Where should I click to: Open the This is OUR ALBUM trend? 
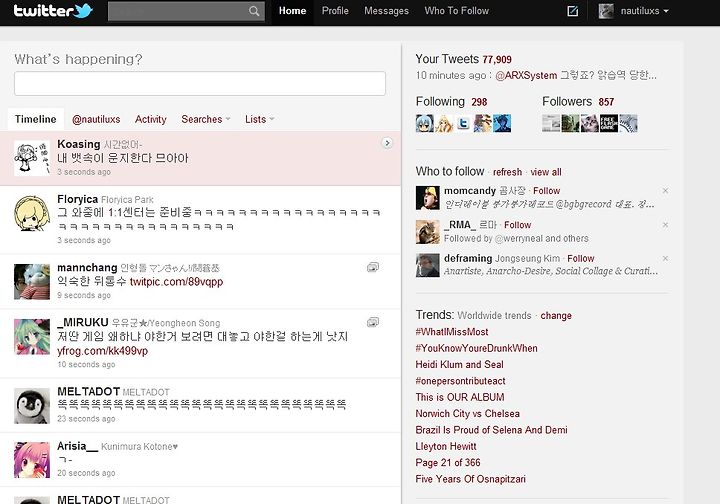[x=460, y=397]
